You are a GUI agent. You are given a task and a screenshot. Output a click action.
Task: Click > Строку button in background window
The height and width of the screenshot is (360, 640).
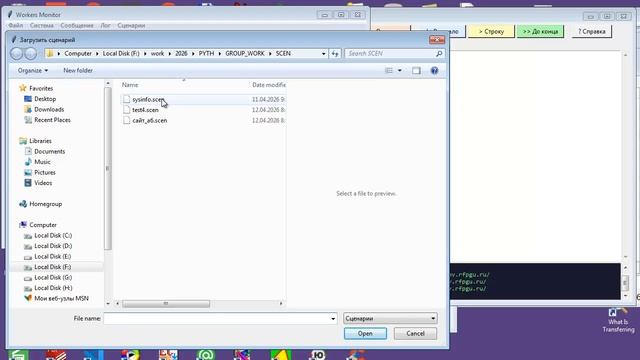coord(491,31)
